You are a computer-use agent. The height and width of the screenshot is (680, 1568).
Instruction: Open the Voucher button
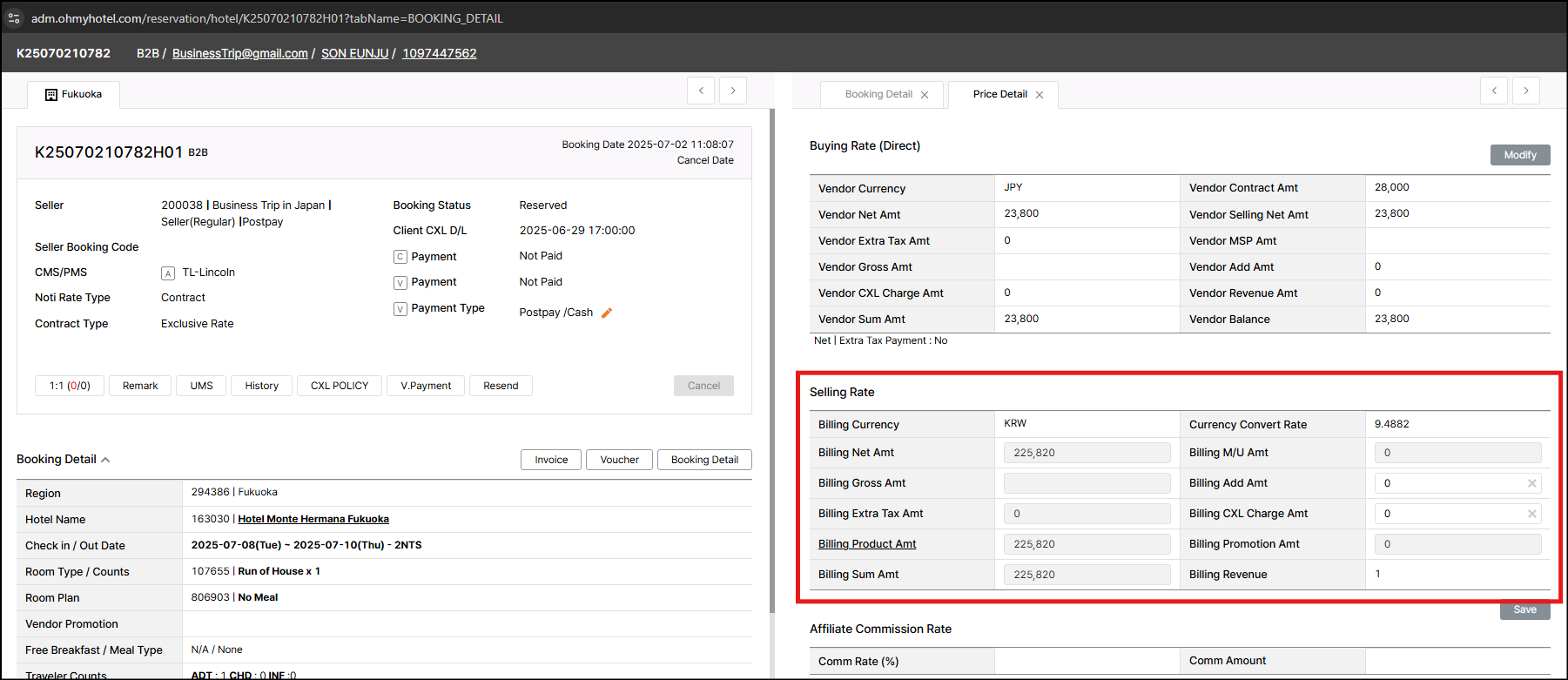tap(619, 460)
